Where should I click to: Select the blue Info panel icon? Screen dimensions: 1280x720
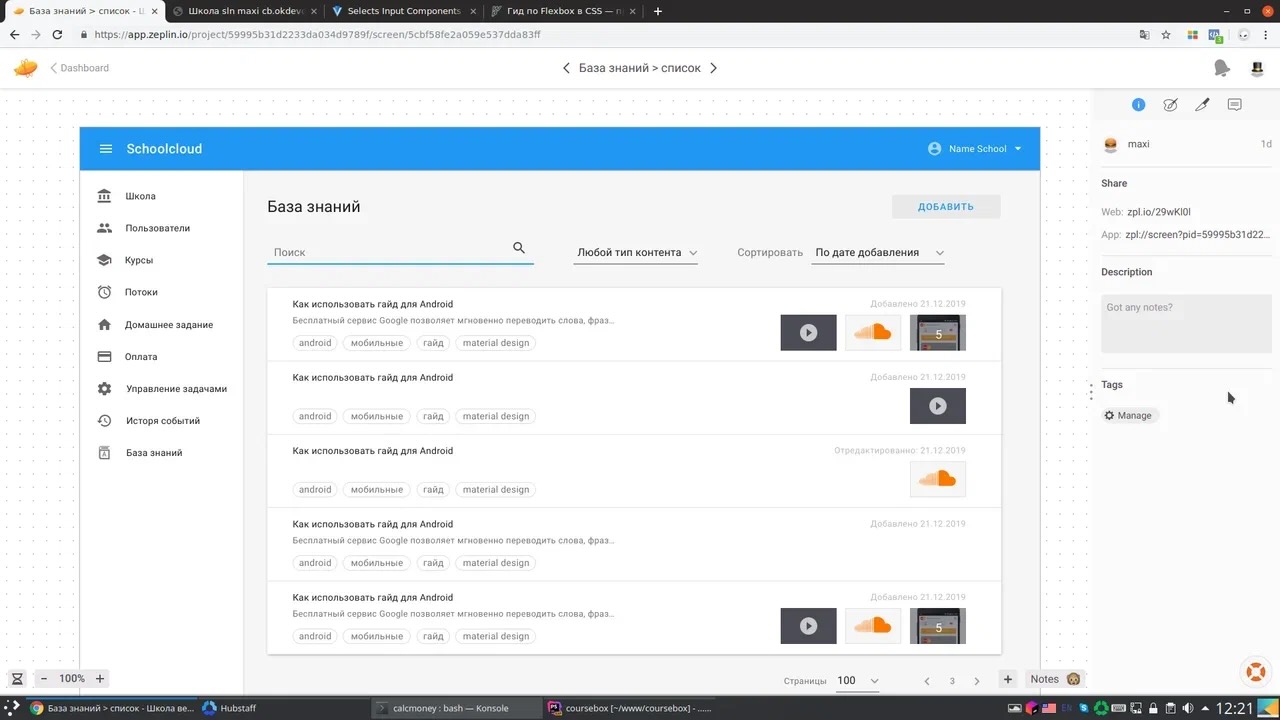pyautogui.click(x=1138, y=105)
